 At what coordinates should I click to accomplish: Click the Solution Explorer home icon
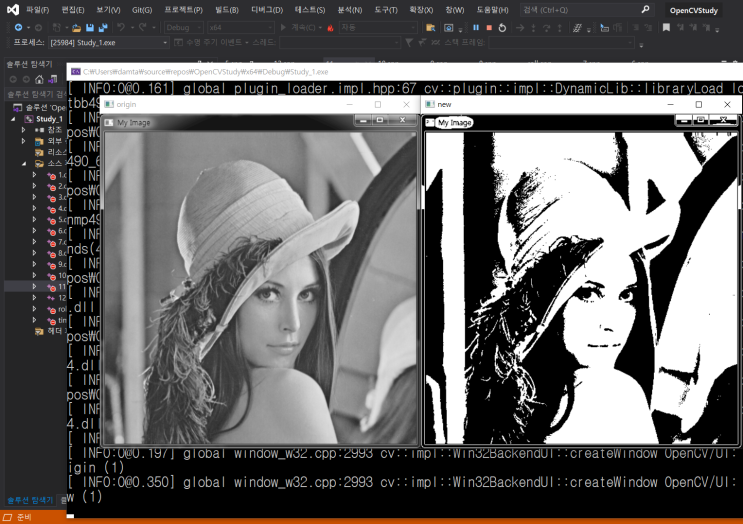tap(39, 79)
